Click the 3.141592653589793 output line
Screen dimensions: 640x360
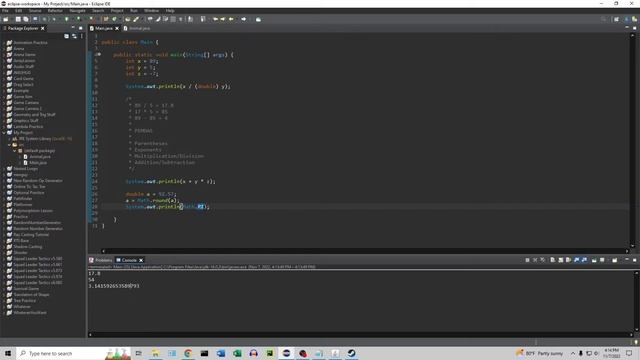point(114,286)
